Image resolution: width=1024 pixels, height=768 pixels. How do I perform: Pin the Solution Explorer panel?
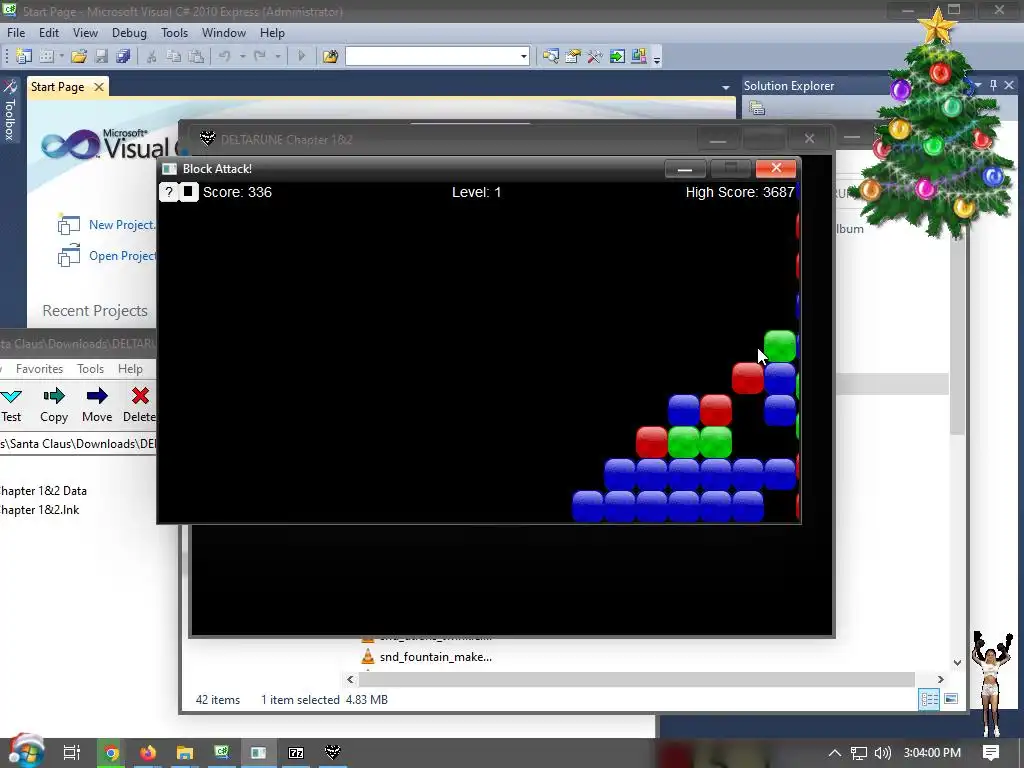[x=993, y=86]
